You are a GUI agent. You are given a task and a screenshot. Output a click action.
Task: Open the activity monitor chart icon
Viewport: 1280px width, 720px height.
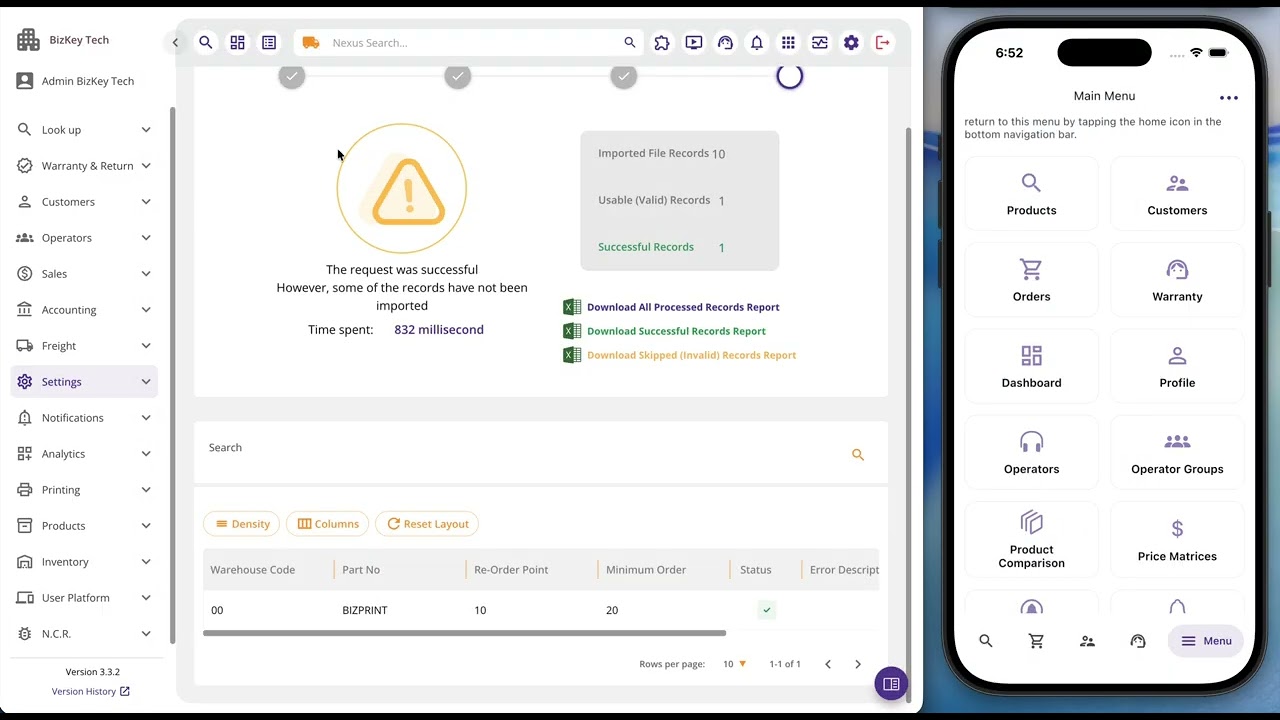[820, 42]
